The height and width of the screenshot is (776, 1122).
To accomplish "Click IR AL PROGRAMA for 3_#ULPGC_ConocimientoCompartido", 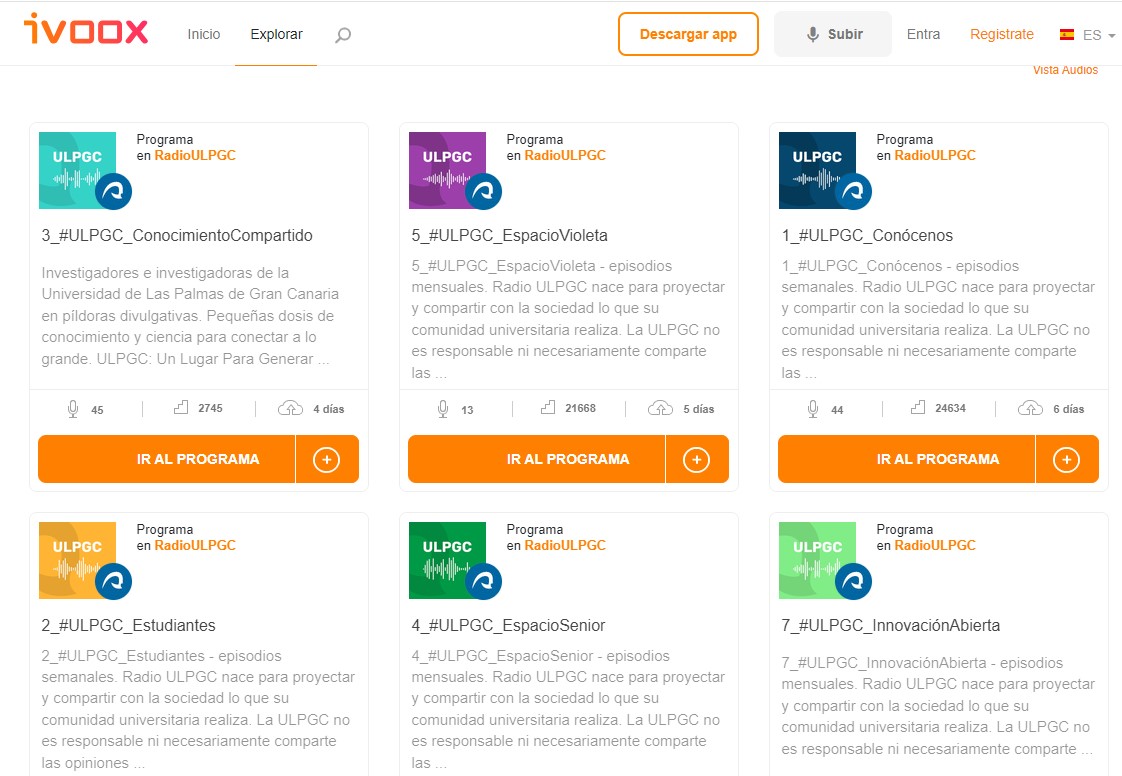I will coord(167,459).
